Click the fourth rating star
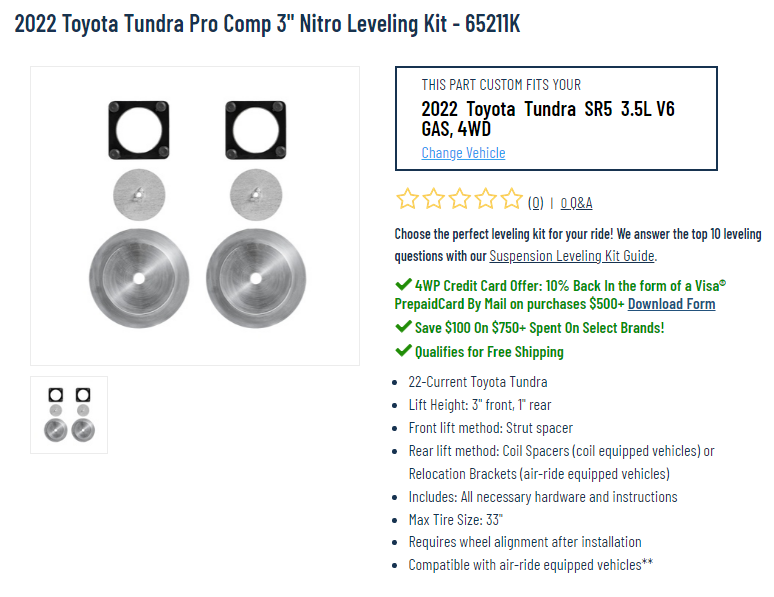This screenshot has width=774, height=597. tap(486, 199)
